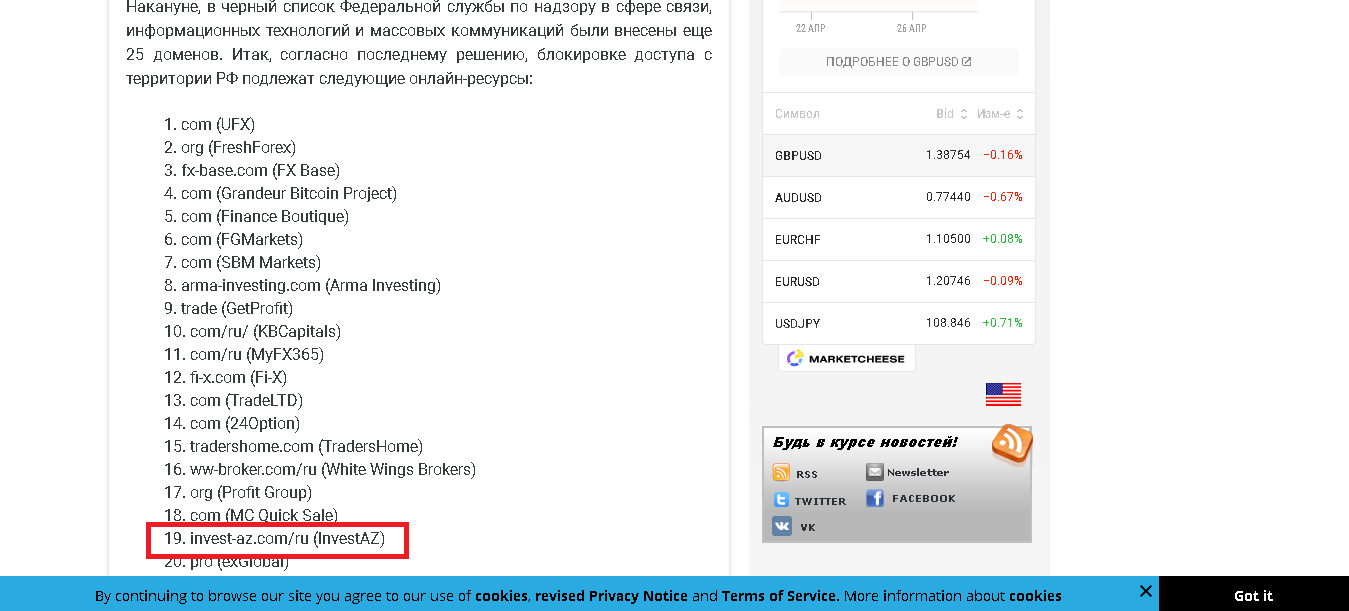Screen dimensions: 1349x611
Task: Open revised Privacy Notice link
Action: (611, 596)
